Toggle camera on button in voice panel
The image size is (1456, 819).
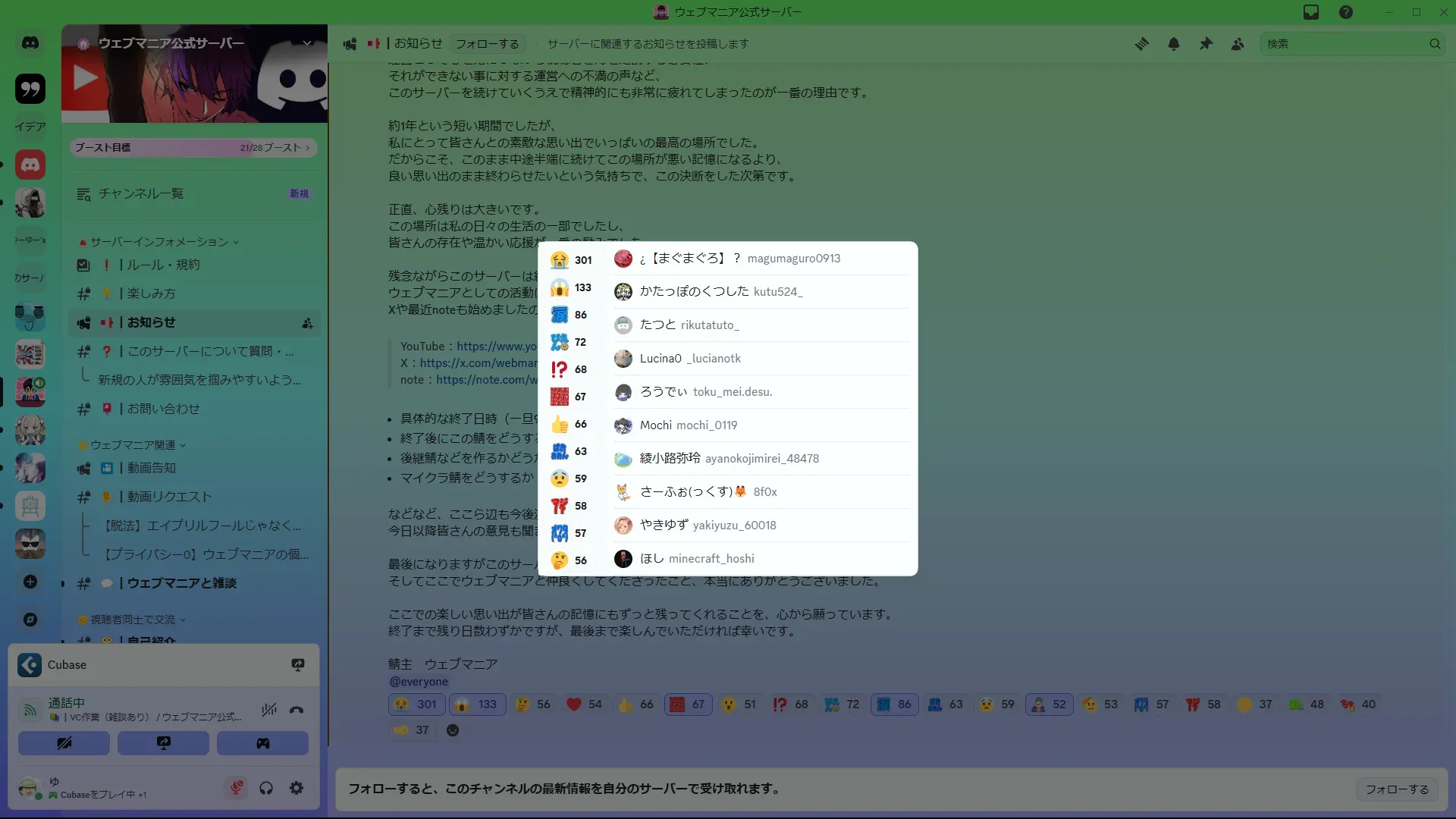pos(64,743)
